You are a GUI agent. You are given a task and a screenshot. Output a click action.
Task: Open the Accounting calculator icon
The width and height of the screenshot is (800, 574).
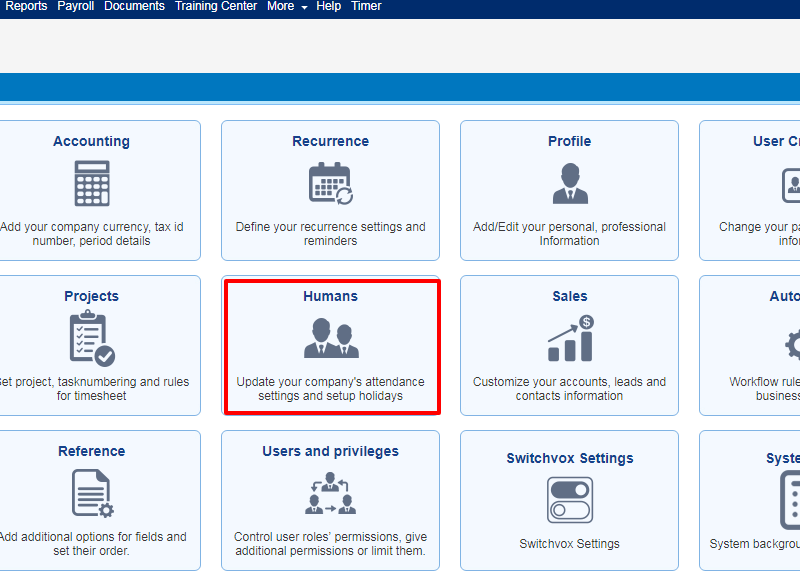pos(92,183)
